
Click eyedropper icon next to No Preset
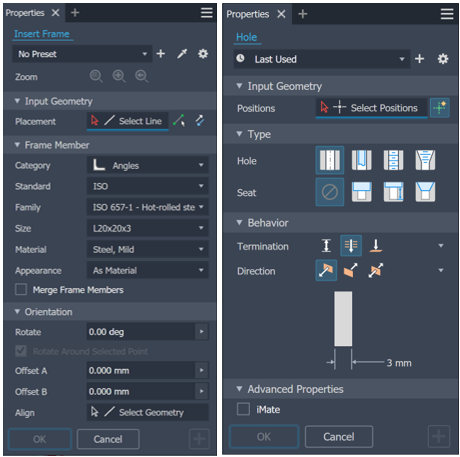click(x=182, y=54)
